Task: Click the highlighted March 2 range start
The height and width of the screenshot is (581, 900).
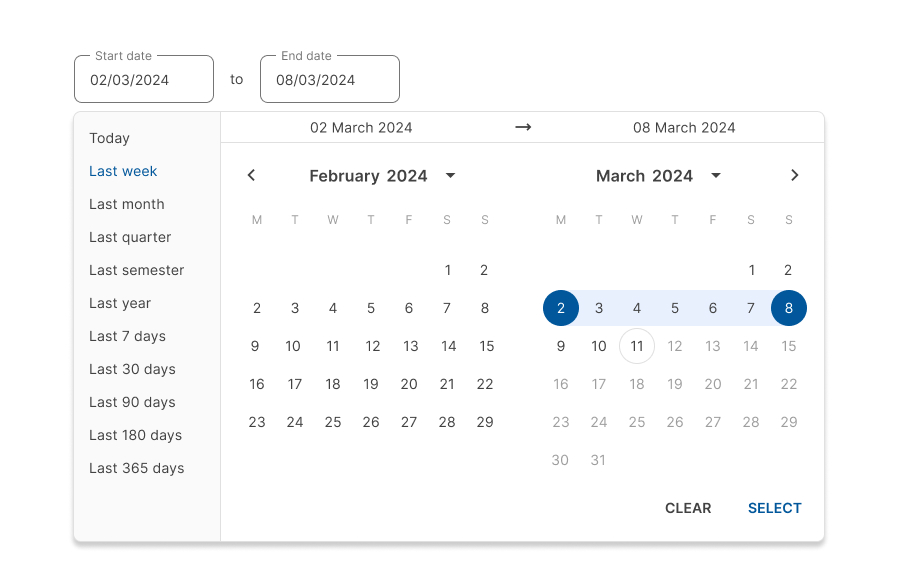Action: 561,308
